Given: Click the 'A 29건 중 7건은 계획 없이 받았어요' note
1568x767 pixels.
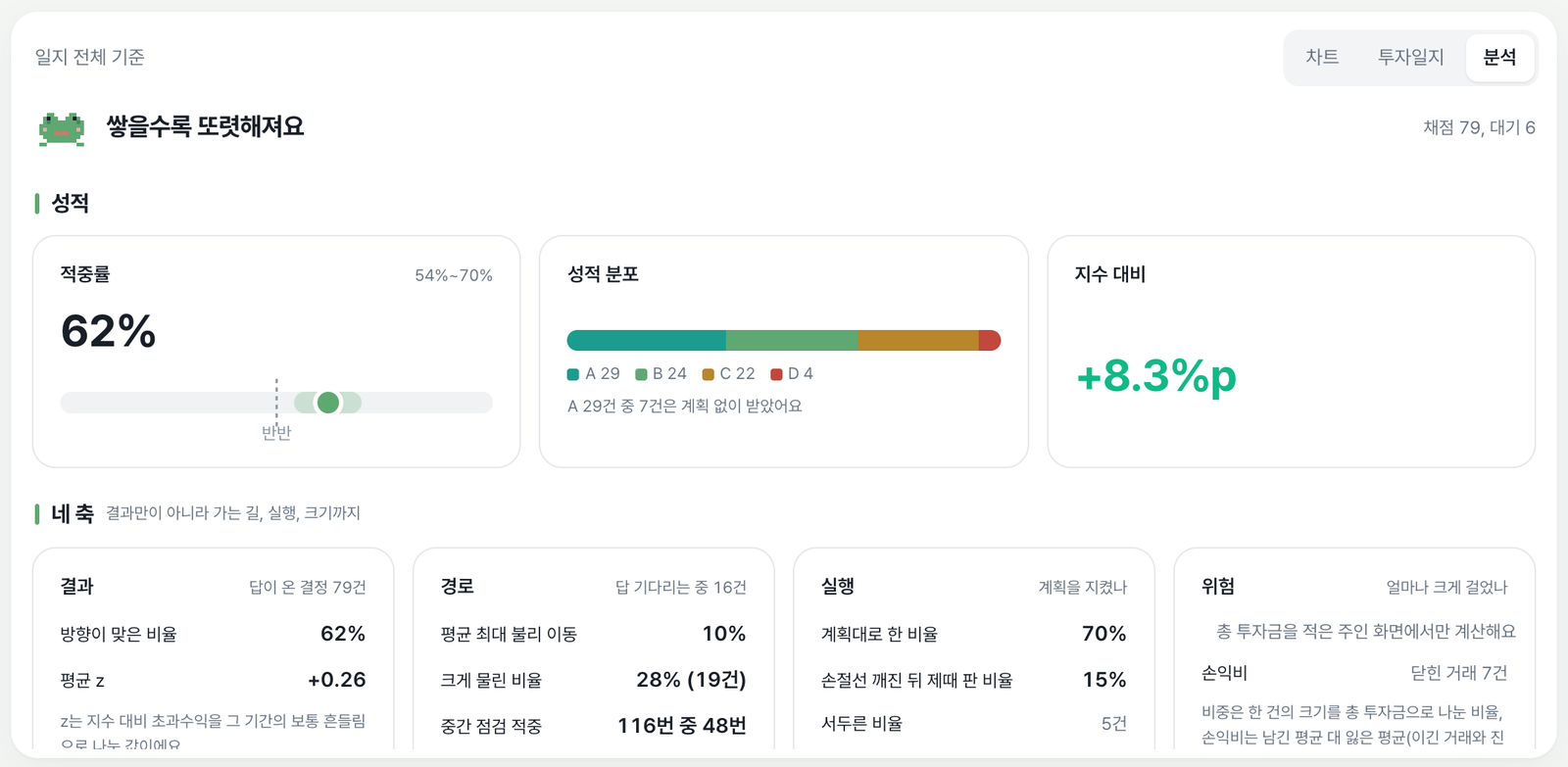Looking at the screenshot, I should pos(685,407).
